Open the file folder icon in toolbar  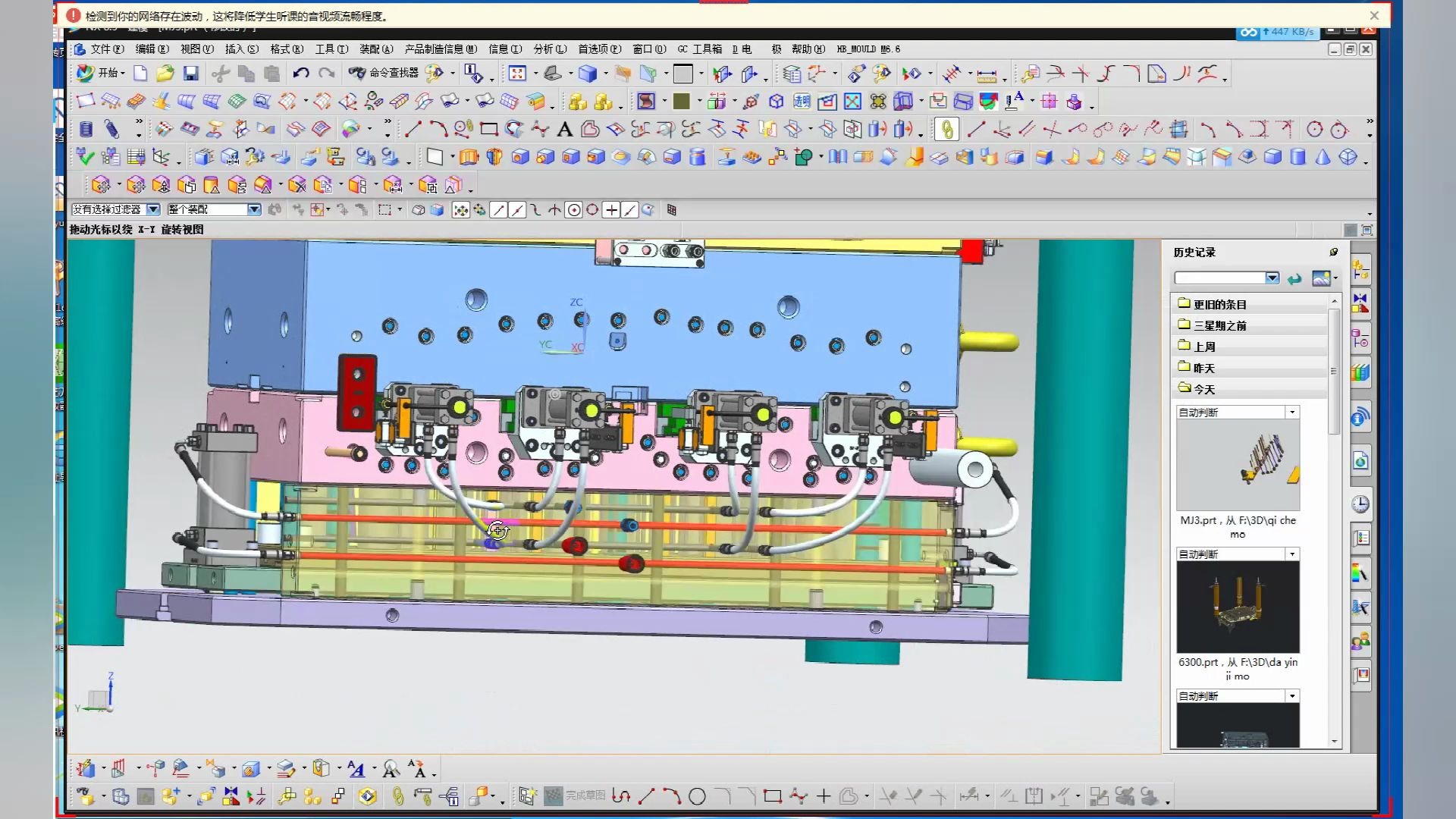(165, 74)
